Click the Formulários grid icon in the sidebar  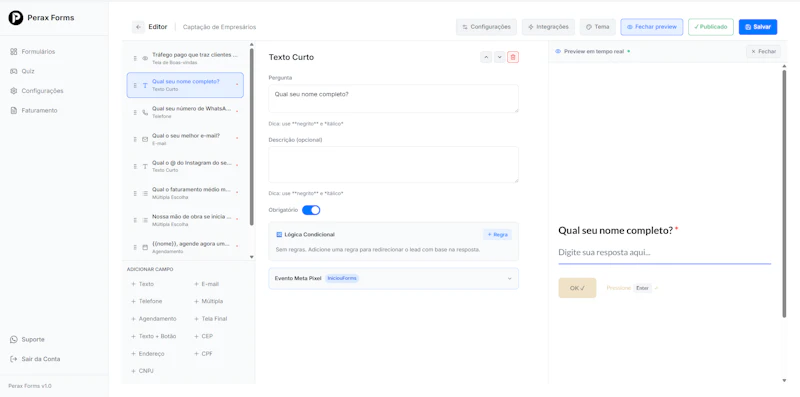click(14, 52)
